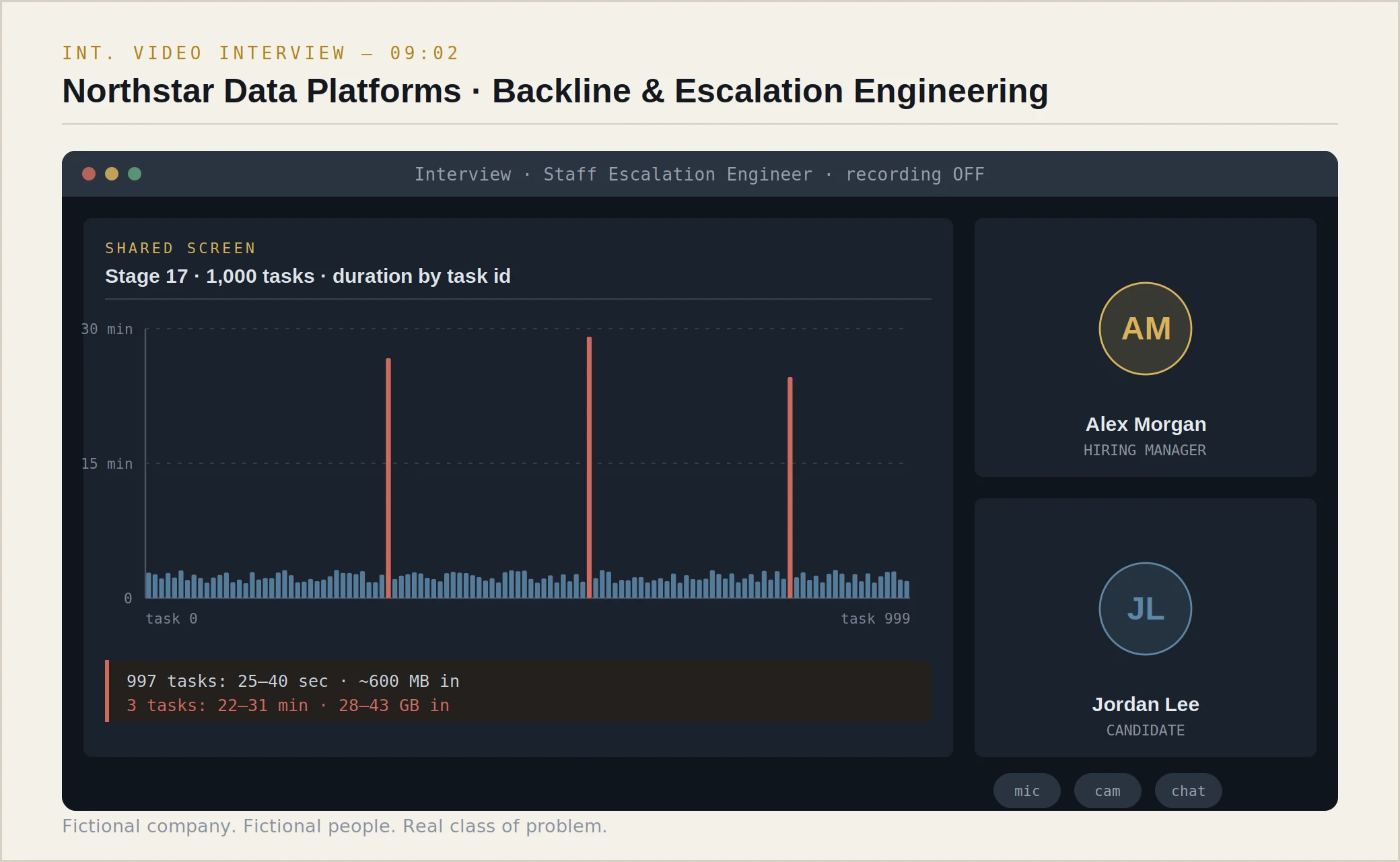
Task: Click the red close window dot
Action: pyautogui.click(x=89, y=174)
